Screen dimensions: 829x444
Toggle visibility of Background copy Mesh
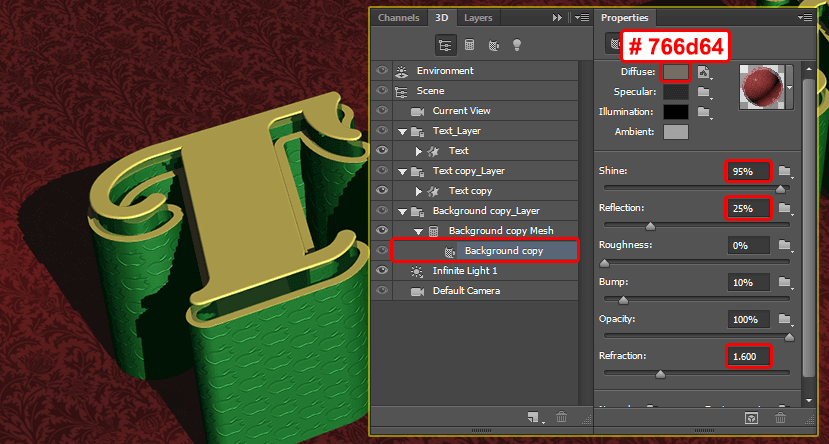coord(381,231)
